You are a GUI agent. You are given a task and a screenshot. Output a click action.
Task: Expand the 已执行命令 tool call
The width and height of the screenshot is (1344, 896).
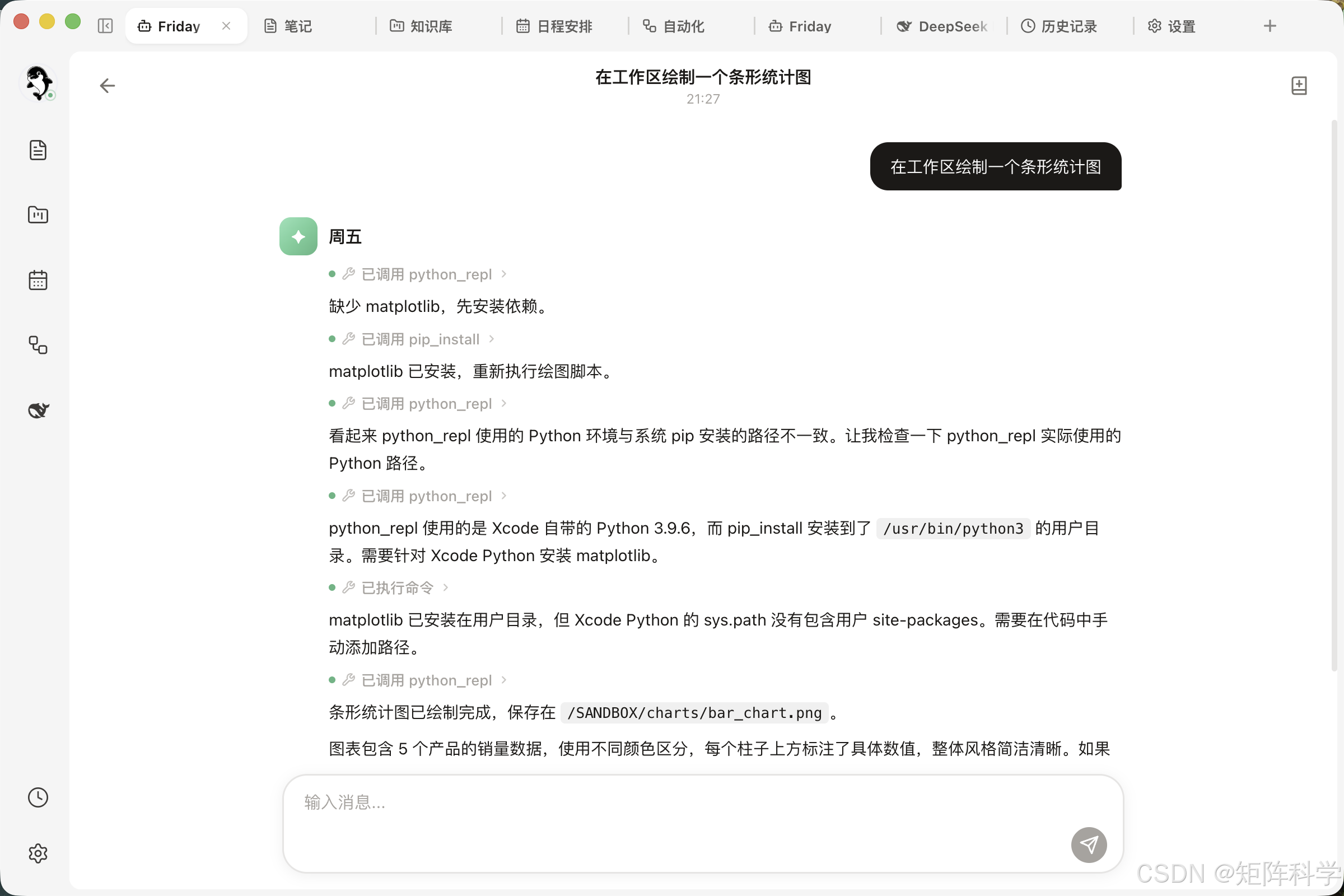389,588
